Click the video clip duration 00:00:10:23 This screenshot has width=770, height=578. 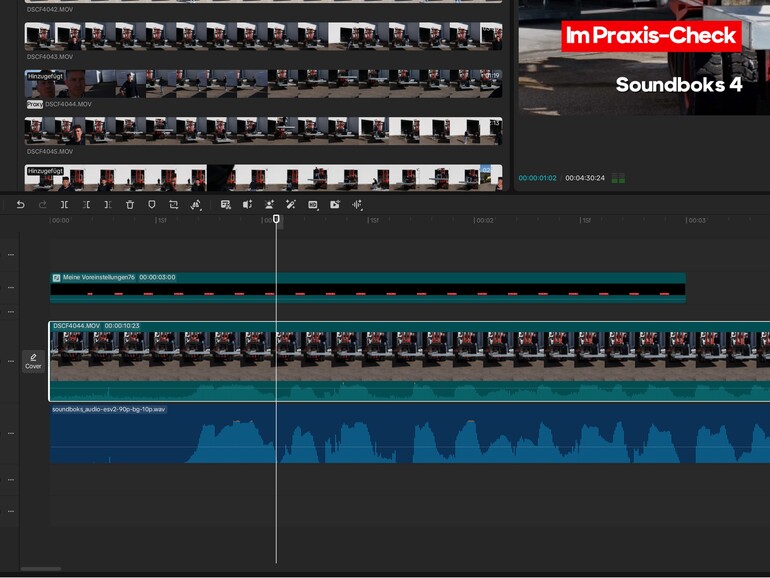point(122,326)
